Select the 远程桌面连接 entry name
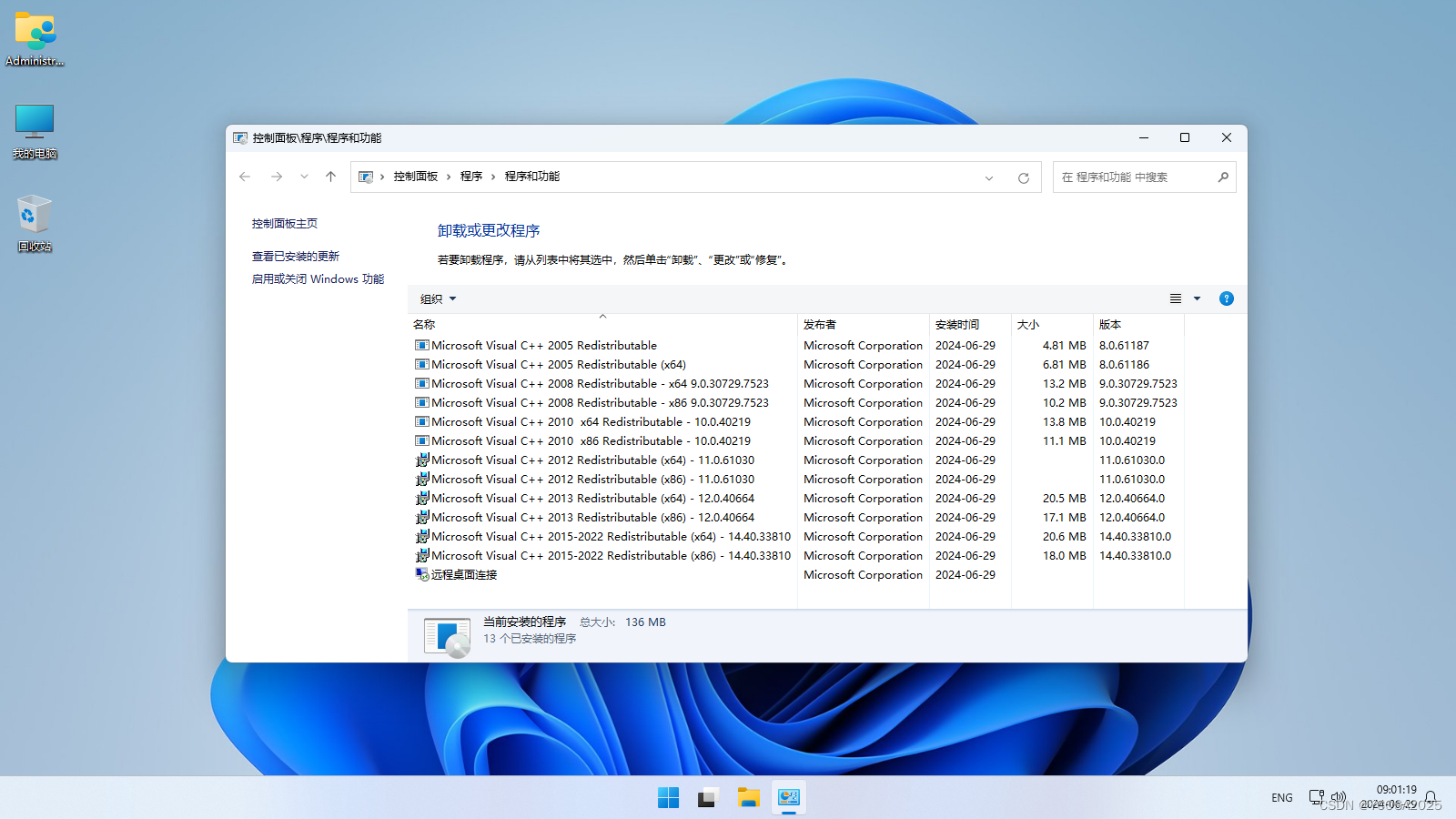1456x819 pixels. (x=464, y=575)
